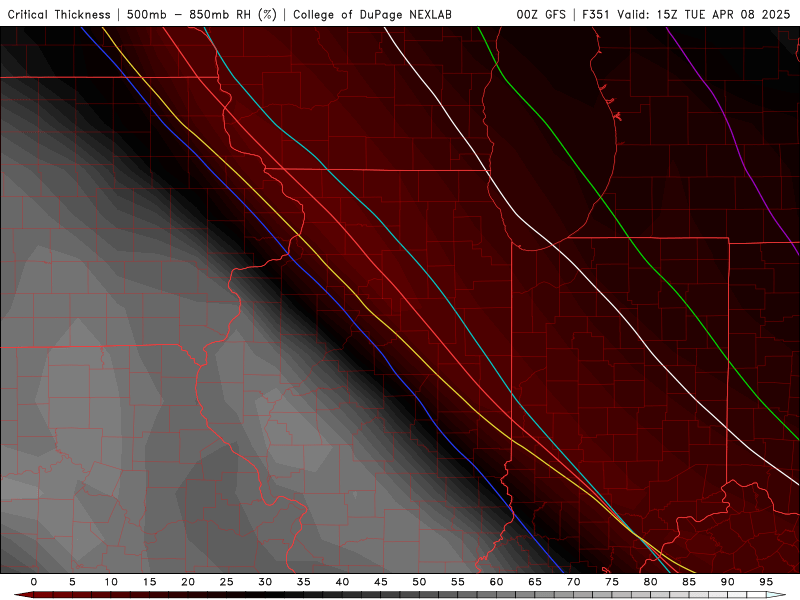
Task: Click colorbar label "45"
Action: coord(381,582)
